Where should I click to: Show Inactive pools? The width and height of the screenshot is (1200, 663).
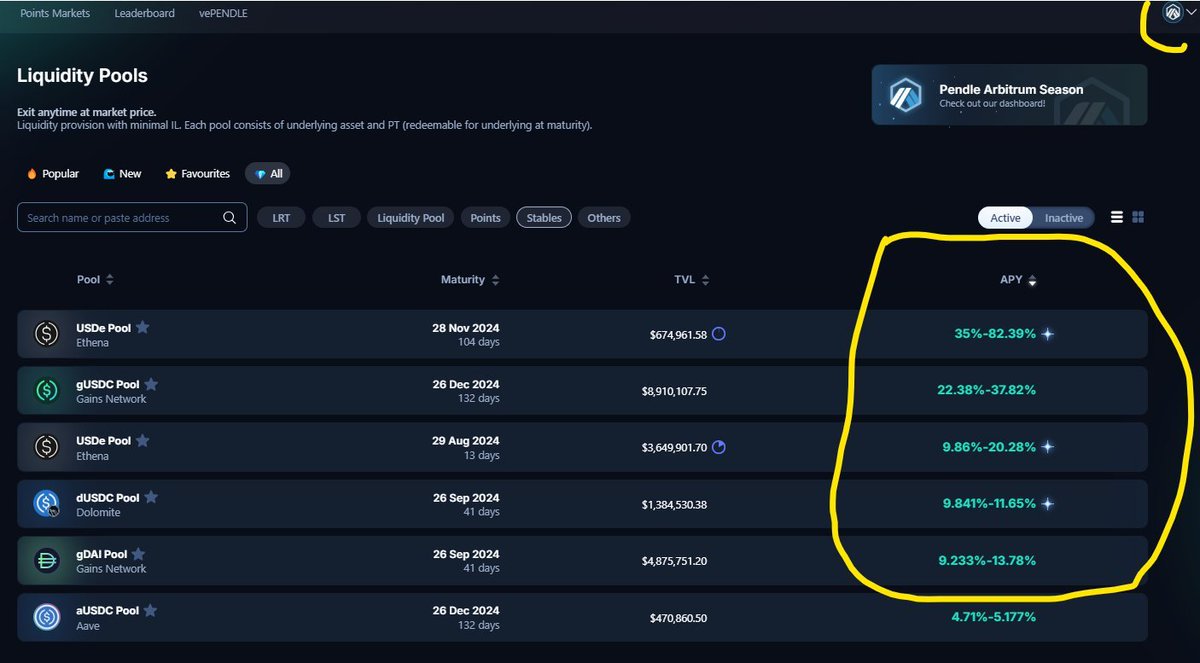1064,217
